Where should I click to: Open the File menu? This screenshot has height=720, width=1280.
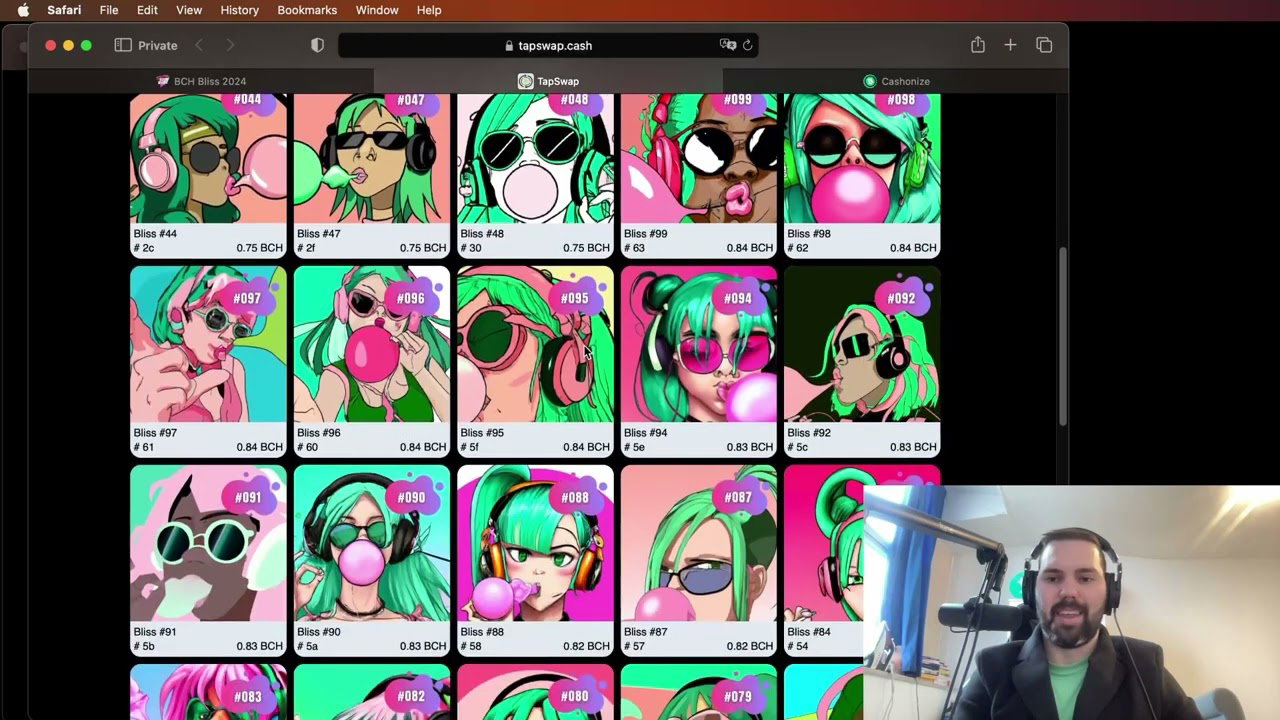pyautogui.click(x=109, y=10)
